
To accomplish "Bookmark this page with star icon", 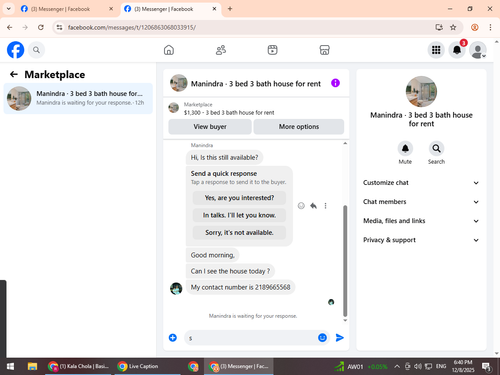I will (x=453, y=27).
